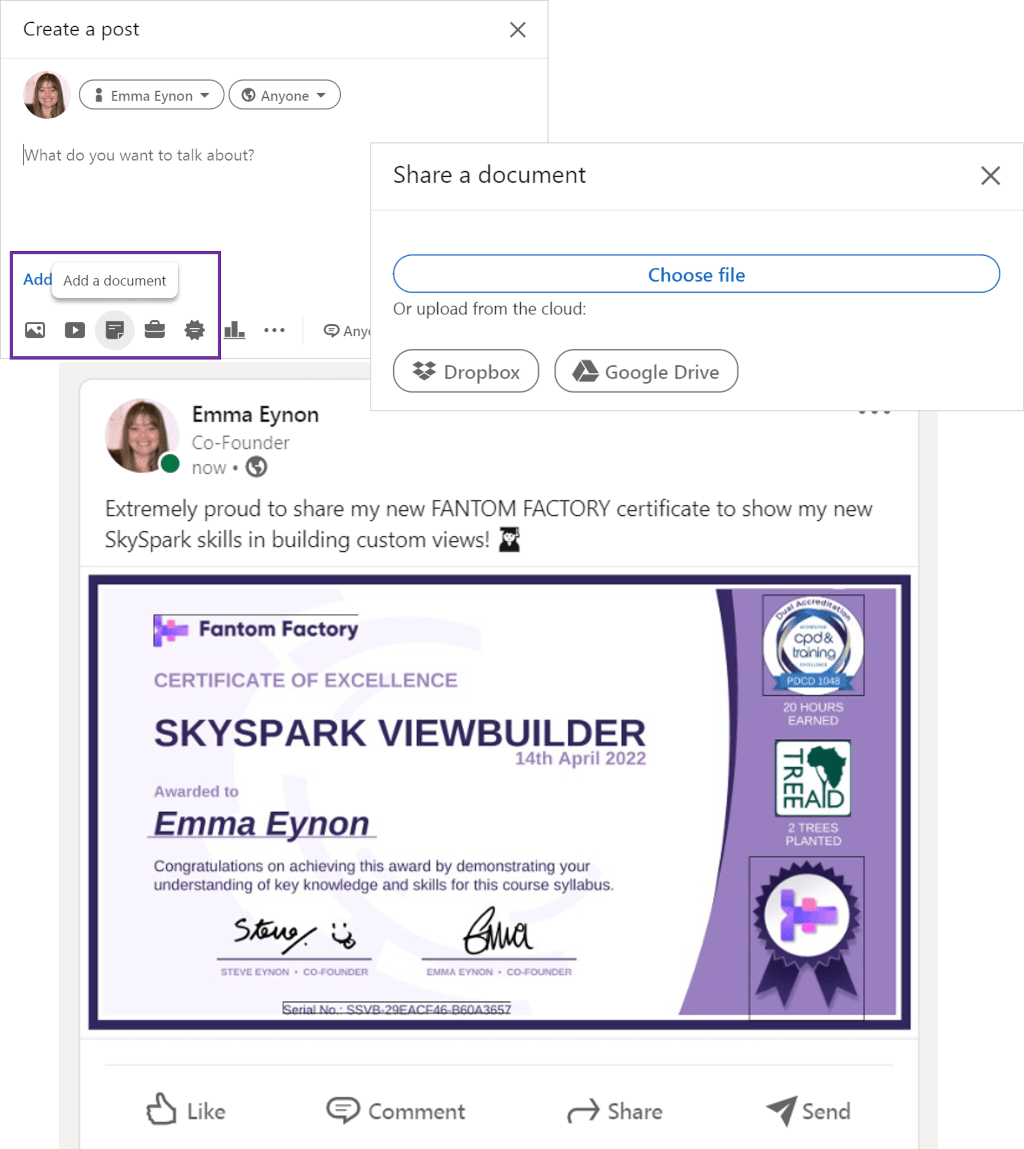Open the Anyone visibility dropdown
This screenshot has width=1024, height=1149.
coord(284,95)
